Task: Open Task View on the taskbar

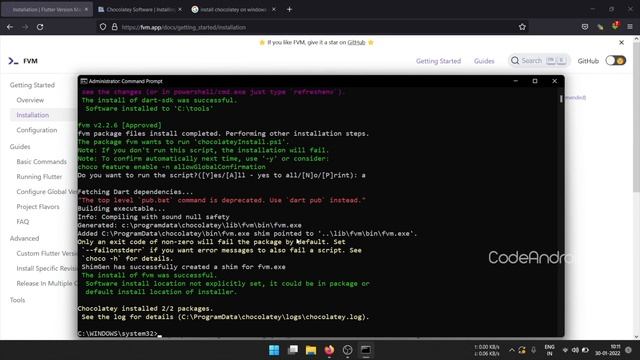Action: click(293, 350)
